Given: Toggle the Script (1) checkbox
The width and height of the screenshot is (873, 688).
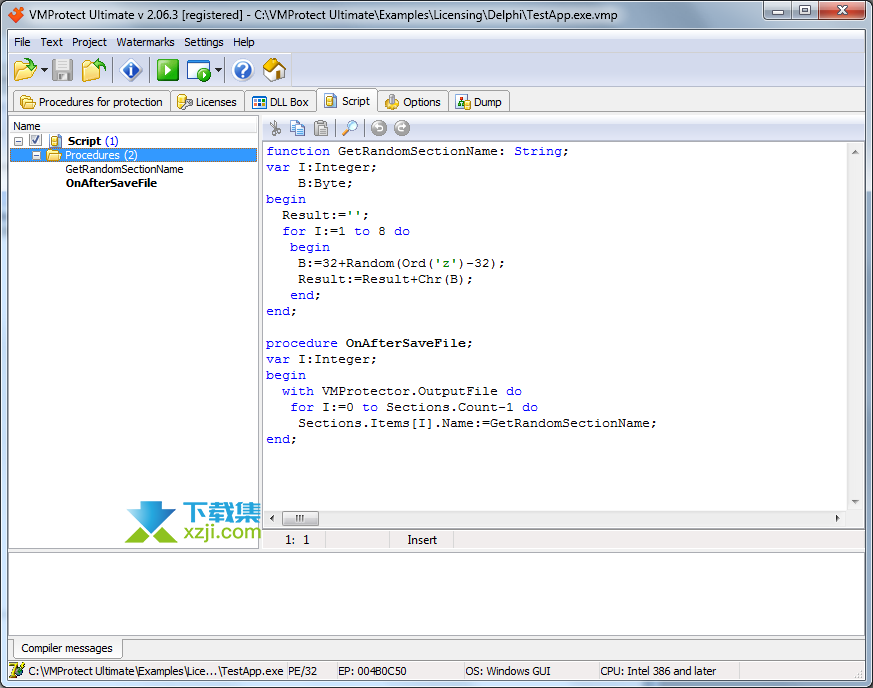Looking at the screenshot, I should coord(36,140).
